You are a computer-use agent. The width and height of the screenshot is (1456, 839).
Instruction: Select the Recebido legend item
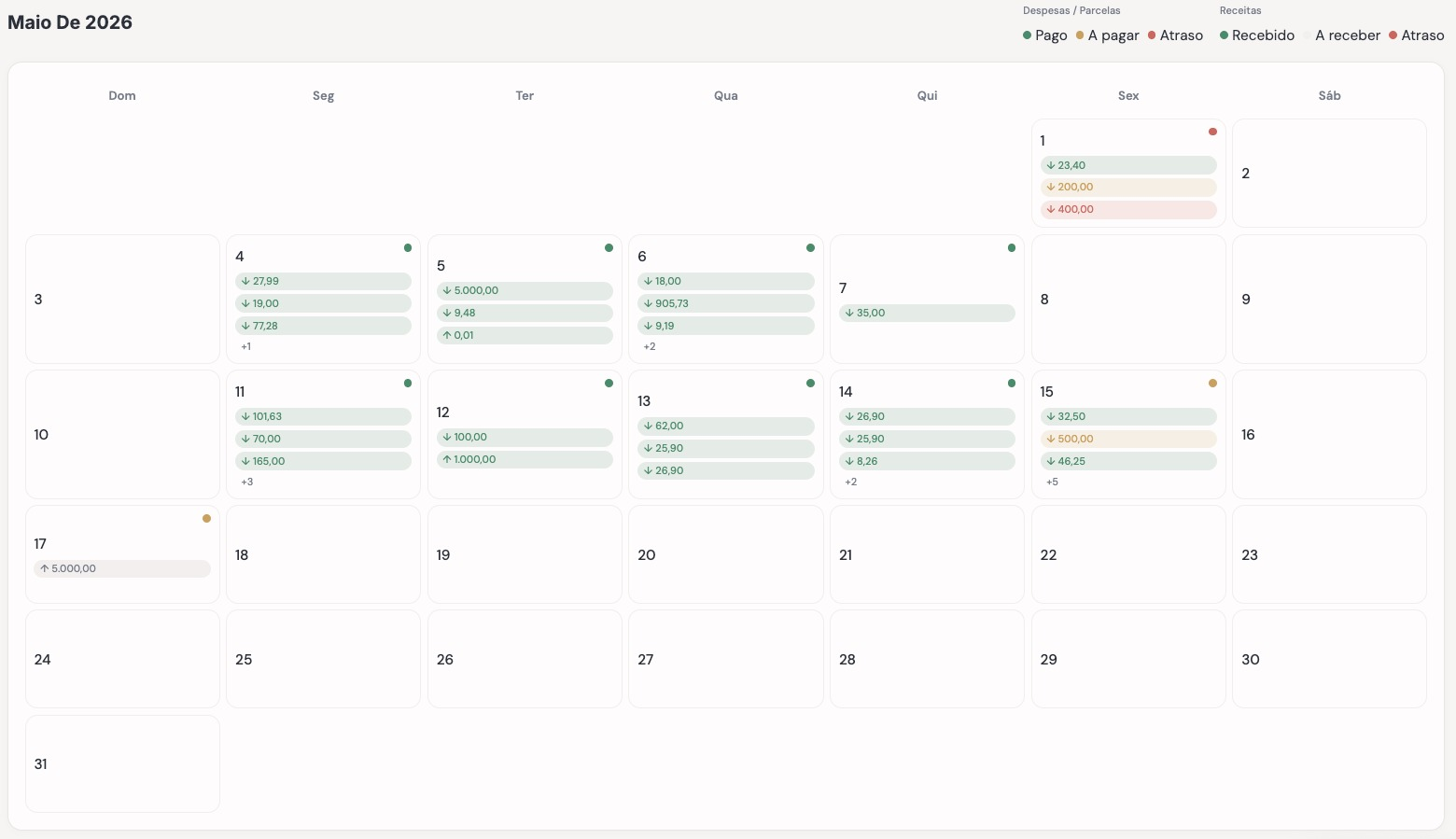(1257, 35)
